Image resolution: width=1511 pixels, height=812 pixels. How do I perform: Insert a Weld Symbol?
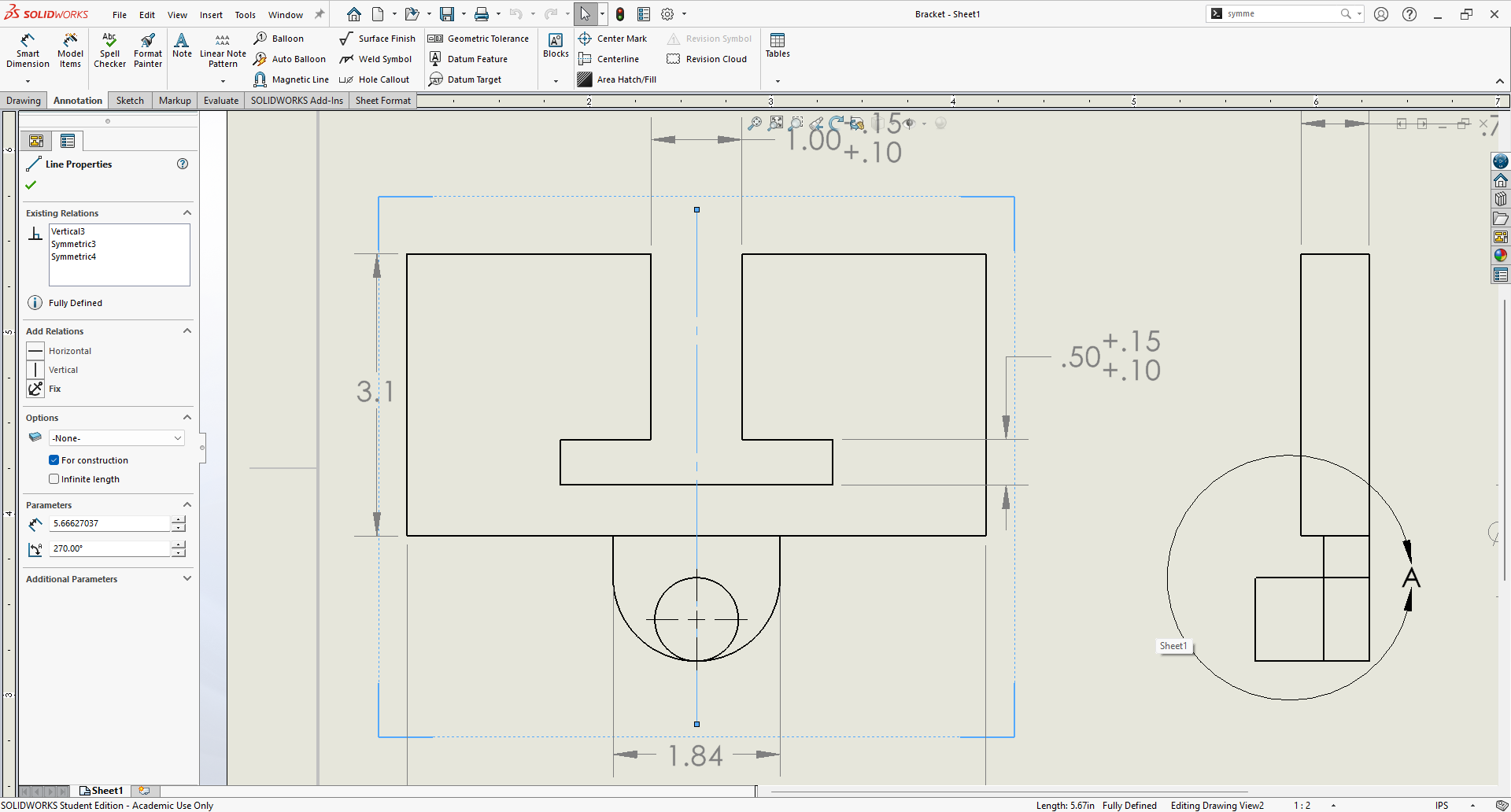coord(376,59)
